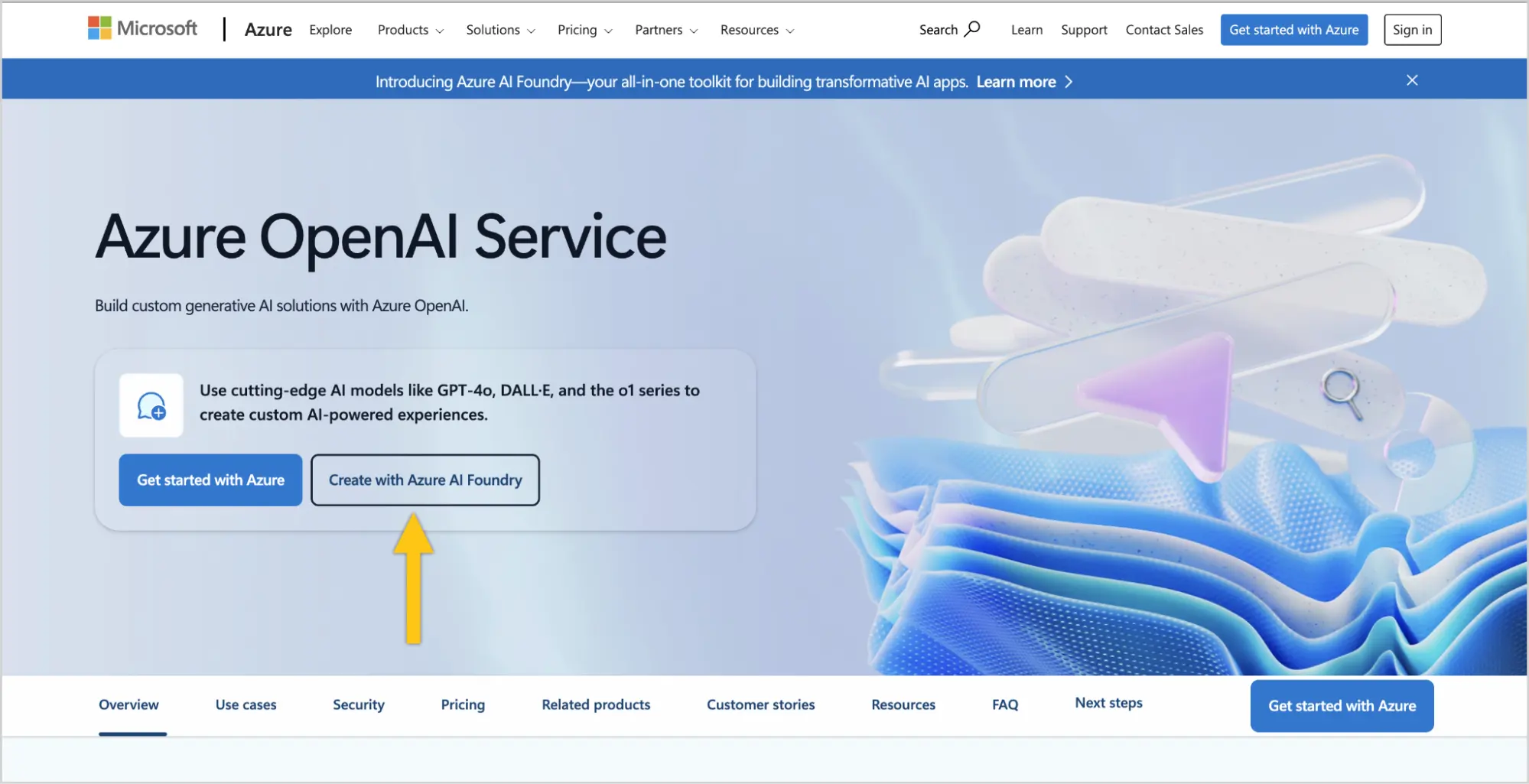1529x784 pixels.
Task: Click the 'Introducing Azure AI Foundry' banner text
Action: 672,82
